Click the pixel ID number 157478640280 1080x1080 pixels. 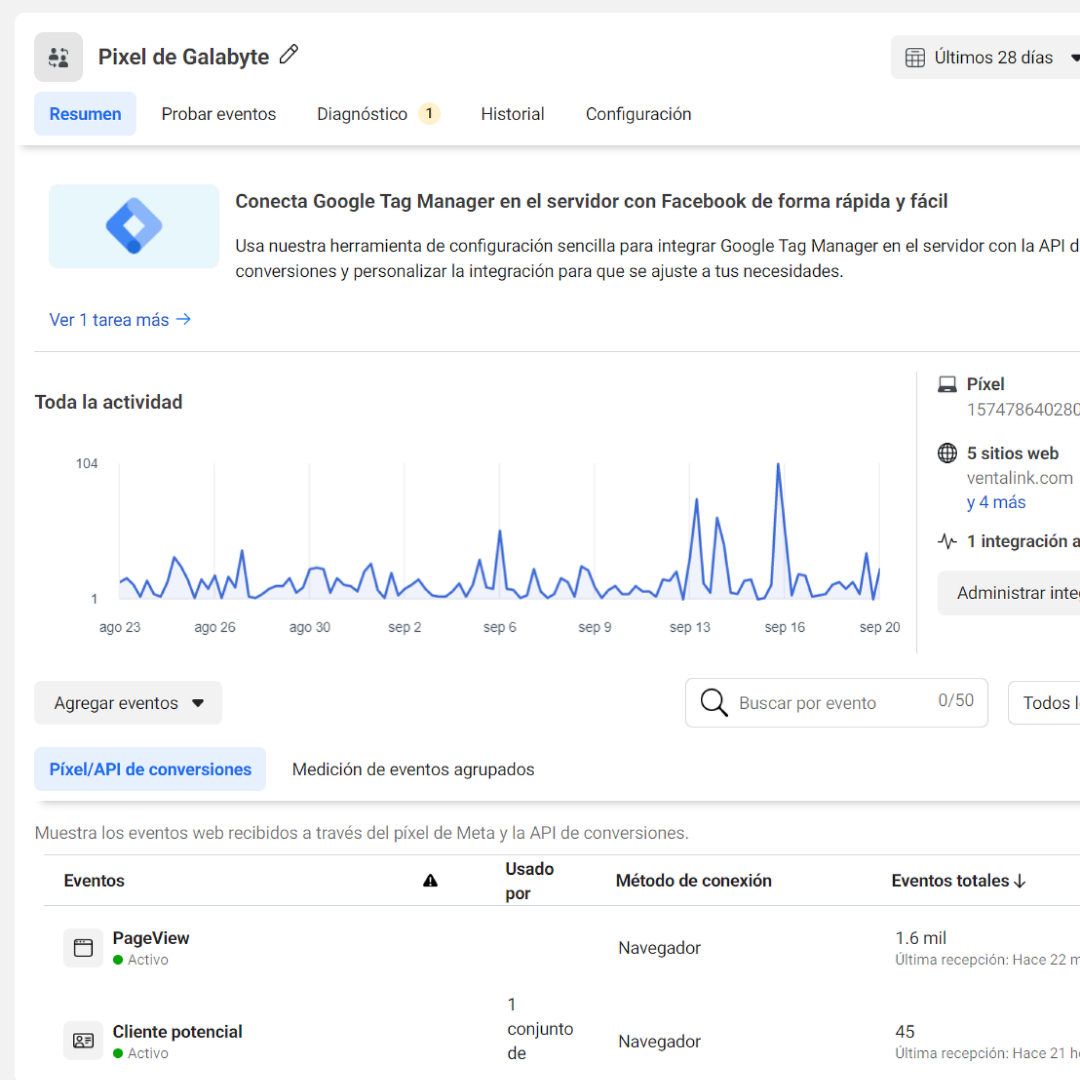pos(1023,410)
